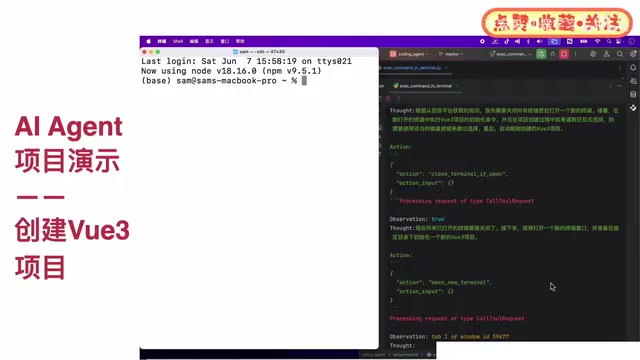Expand the coding_agent project dropdown
640x360 pixels.
[x=409, y=54]
